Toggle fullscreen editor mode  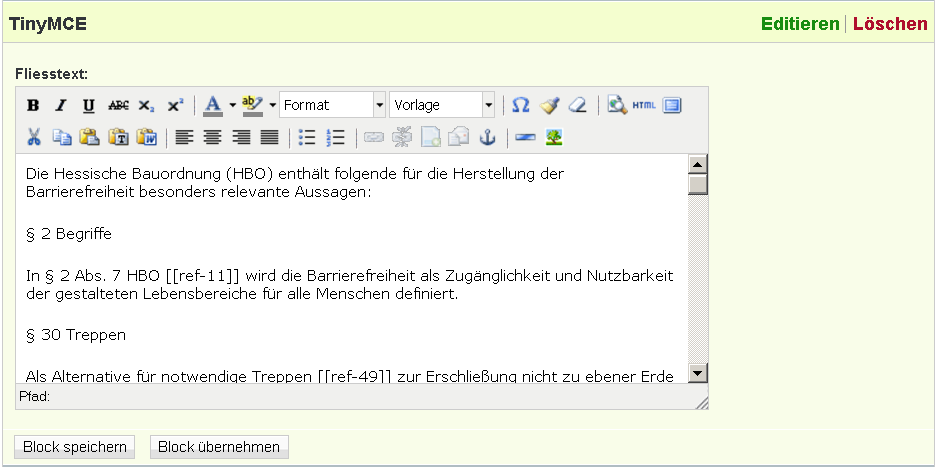672,106
